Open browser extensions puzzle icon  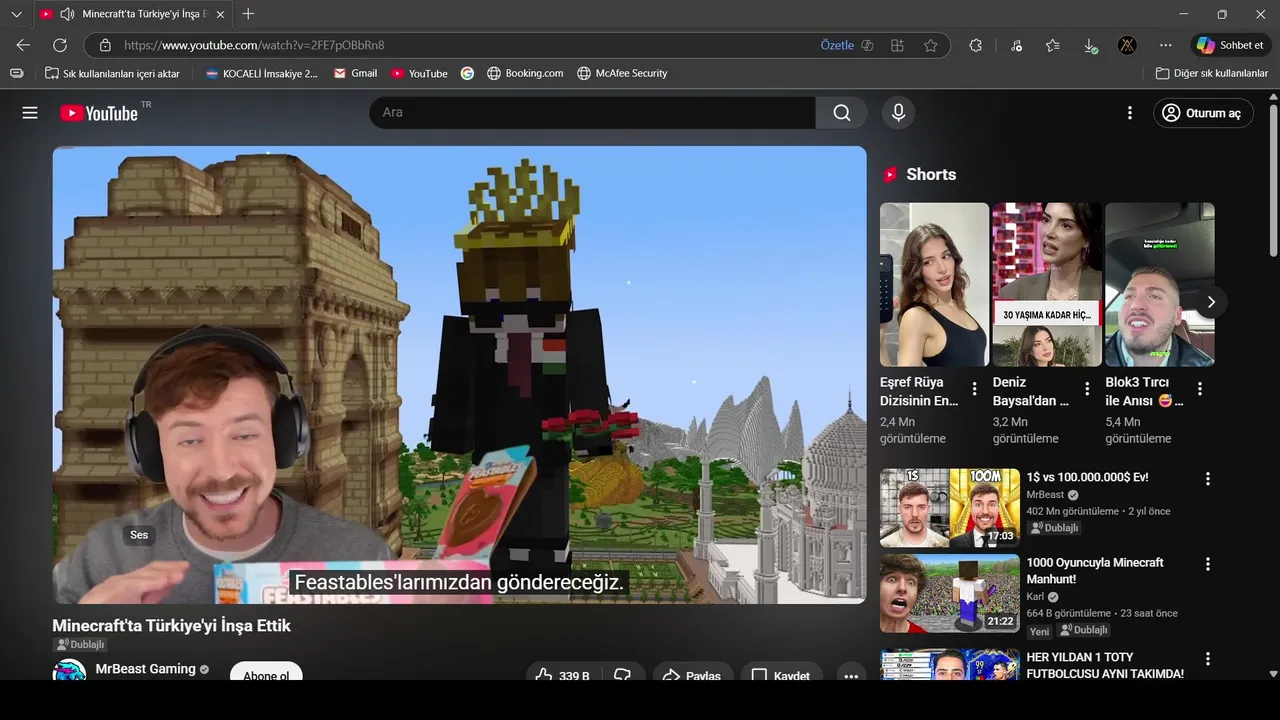click(x=976, y=45)
